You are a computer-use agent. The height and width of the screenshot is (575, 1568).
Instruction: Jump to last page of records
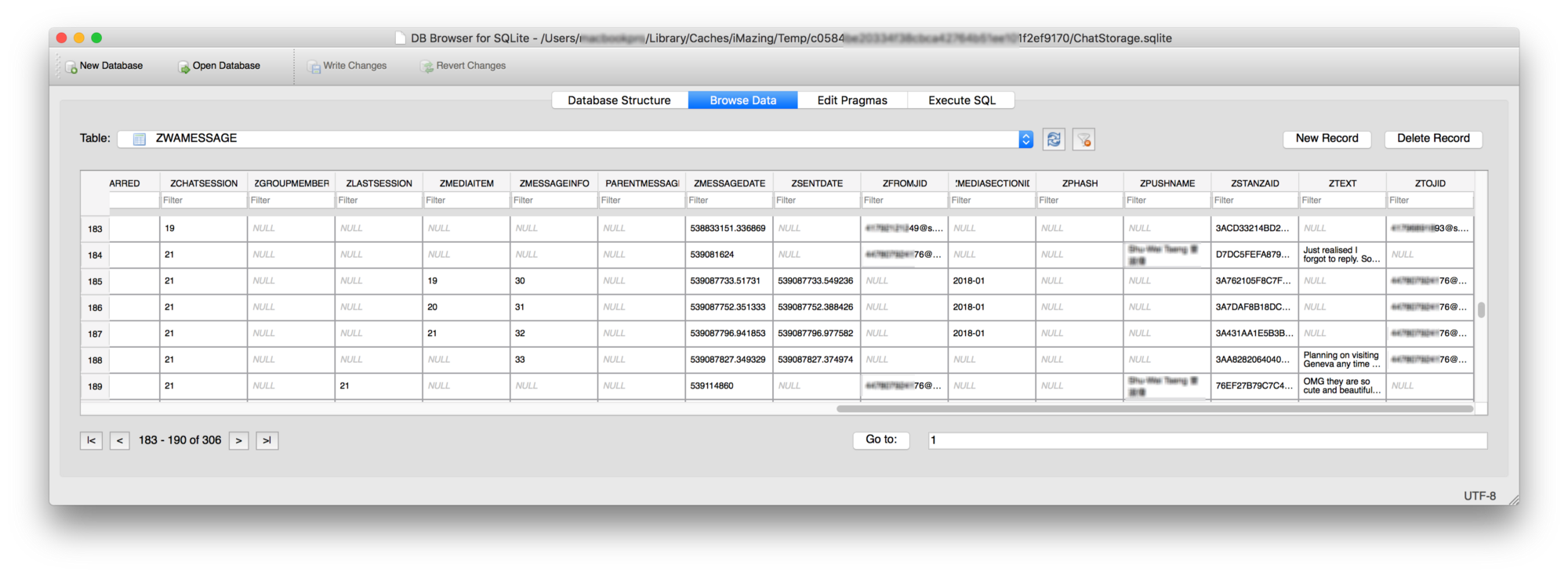pos(267,441)
